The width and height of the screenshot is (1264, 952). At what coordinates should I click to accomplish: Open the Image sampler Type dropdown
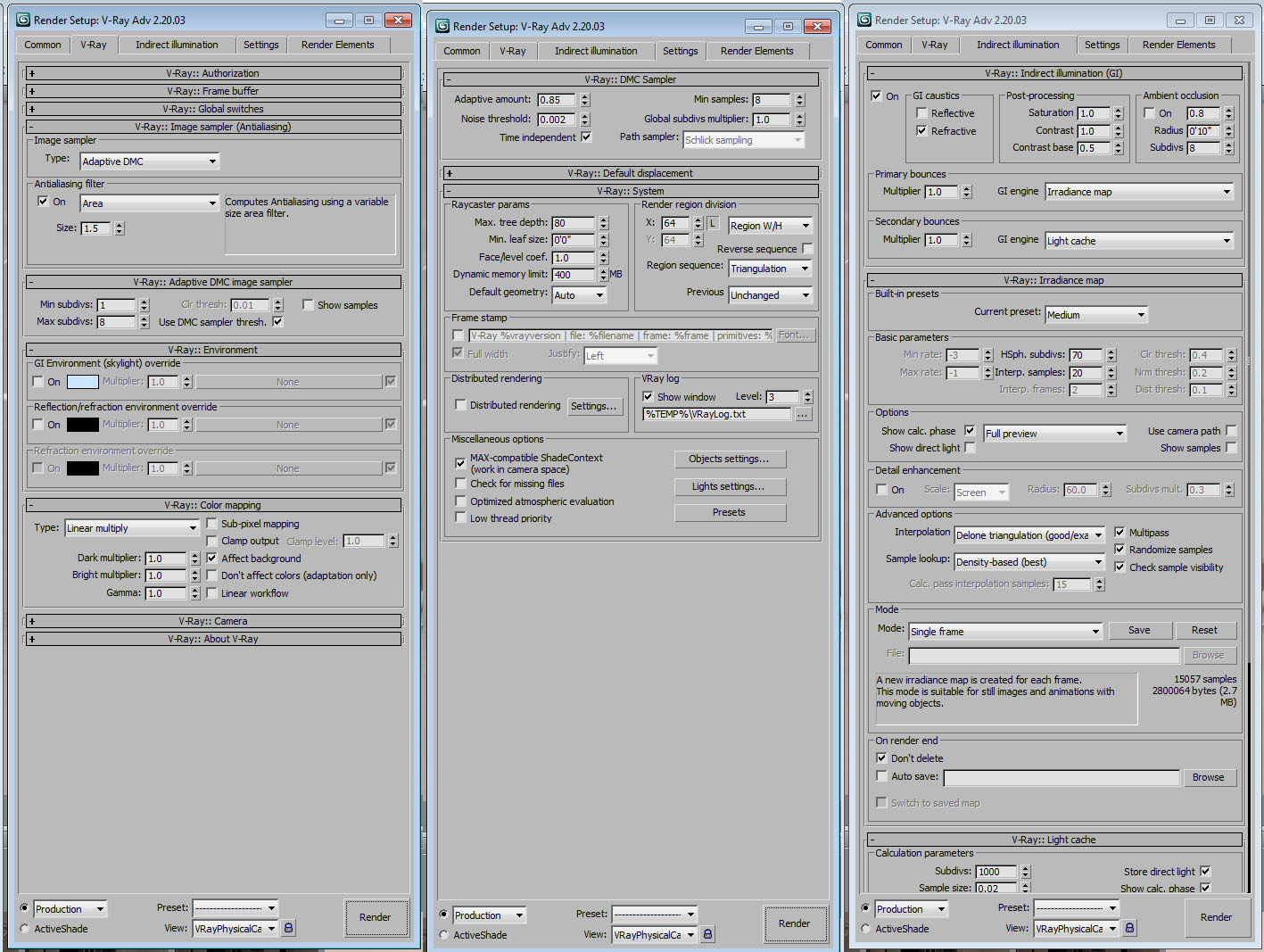click(x=150, y=161)
